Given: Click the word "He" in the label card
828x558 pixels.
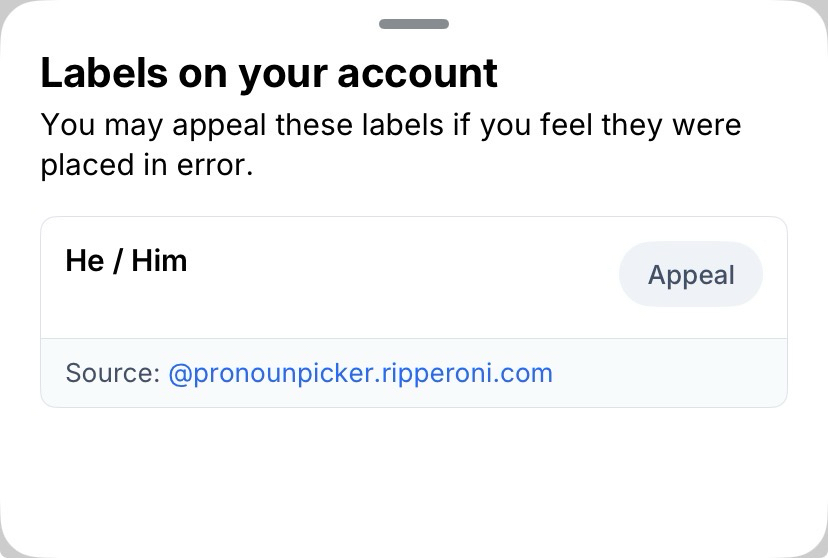Looking at the screenshot, I should click(84, 261).
